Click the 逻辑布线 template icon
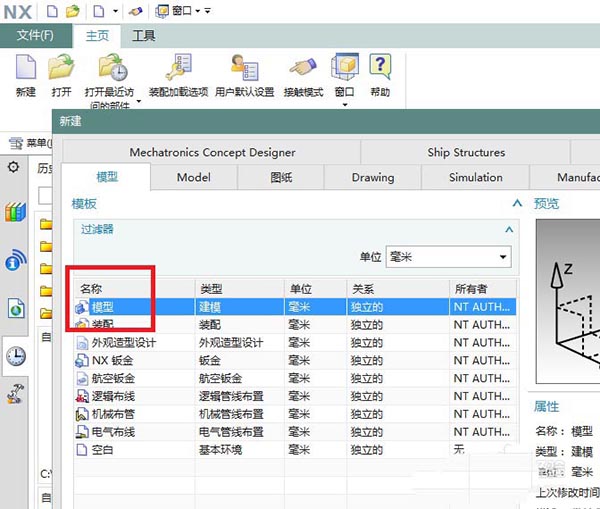This screenshot has height=509, width=600. click(82, 396)
